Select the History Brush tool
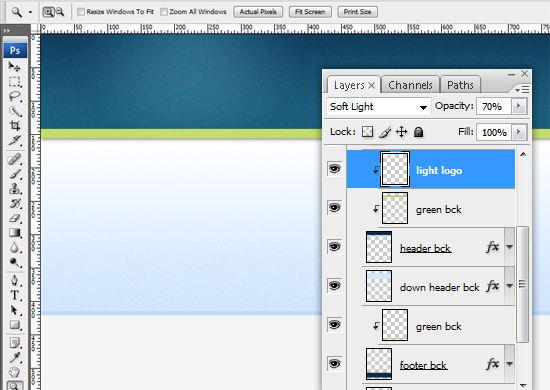This screenshot has width=550, height=390. click(x=14, y=203)
